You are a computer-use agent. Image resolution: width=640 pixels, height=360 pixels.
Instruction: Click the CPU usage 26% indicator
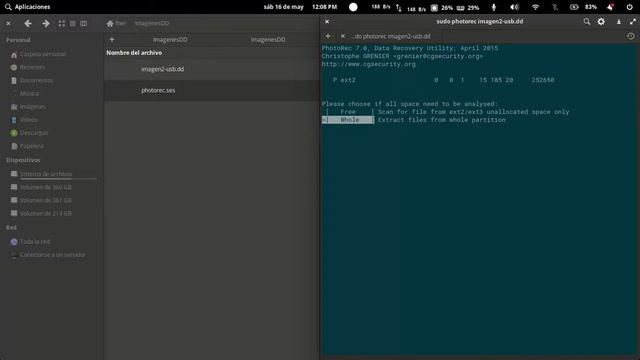pyautogui.click(x=442, y=7)
